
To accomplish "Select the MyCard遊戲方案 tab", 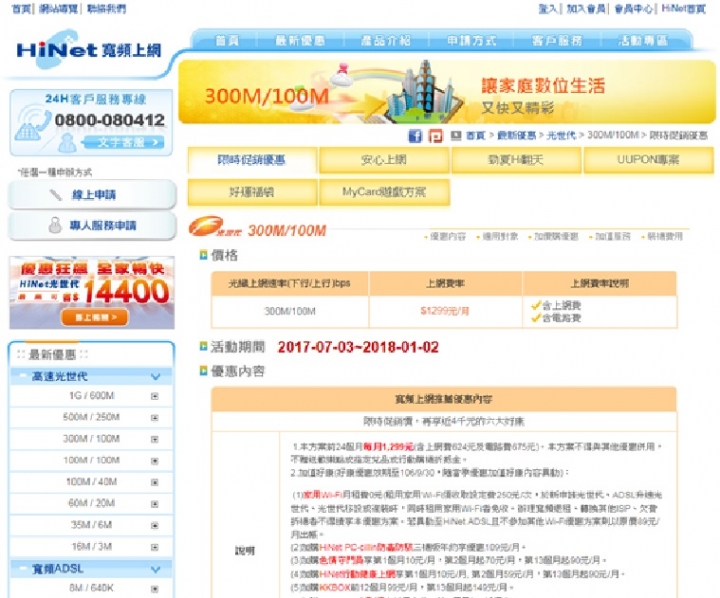I will point(383,192).
